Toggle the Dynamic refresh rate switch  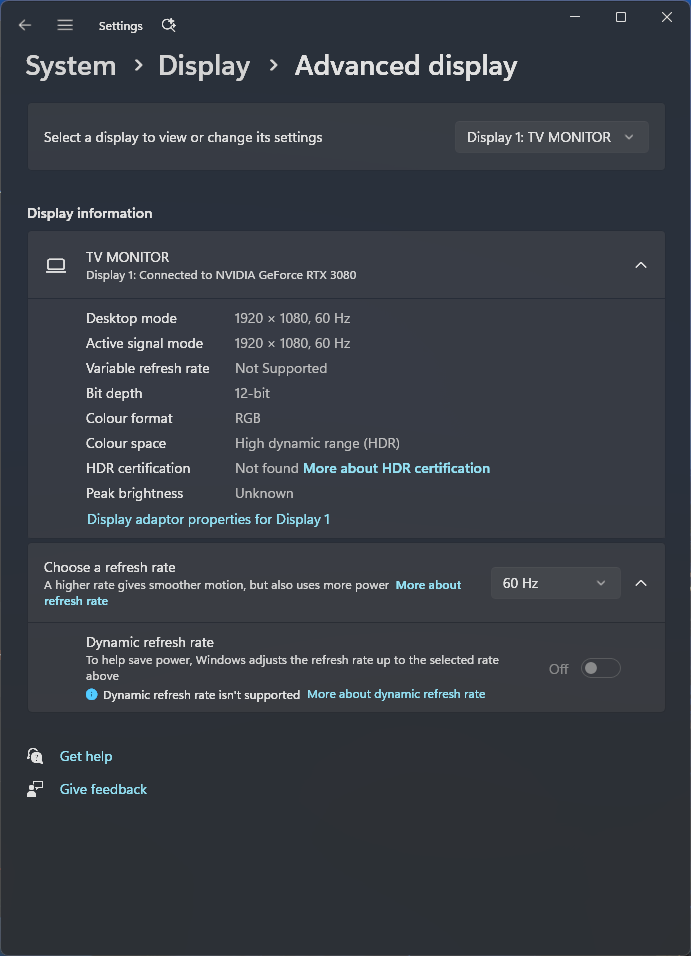(x=601, y=669)
